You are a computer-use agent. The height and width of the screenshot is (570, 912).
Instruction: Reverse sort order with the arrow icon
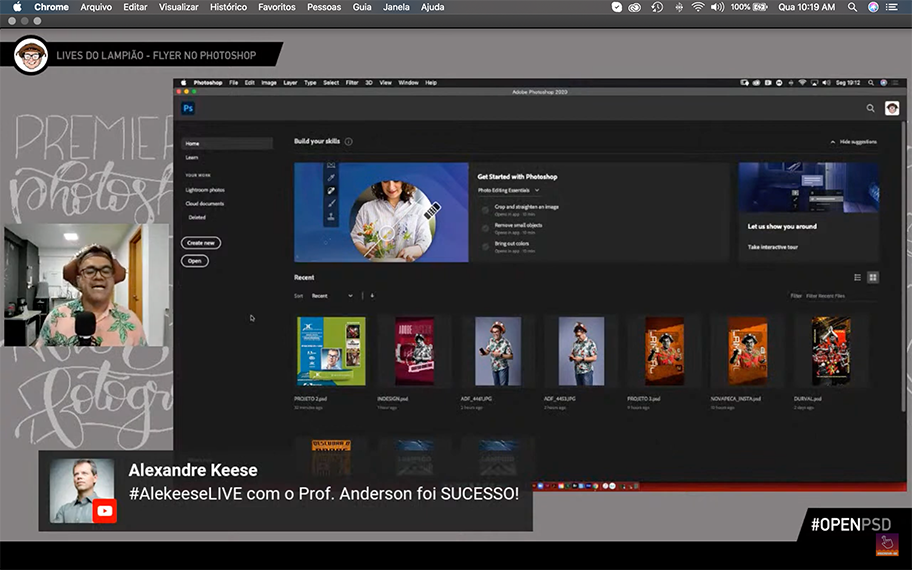pos(372,295)
